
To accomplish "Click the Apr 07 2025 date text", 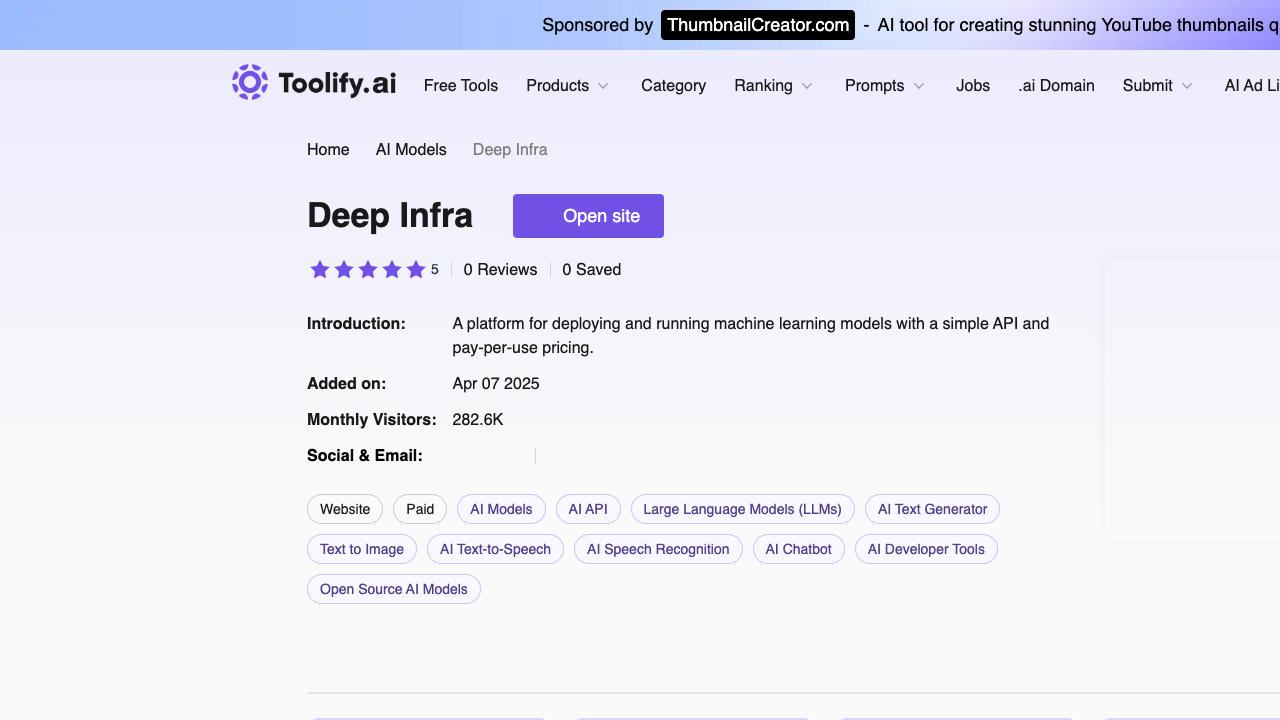I will pyautogui.click(x=496, y=384).
